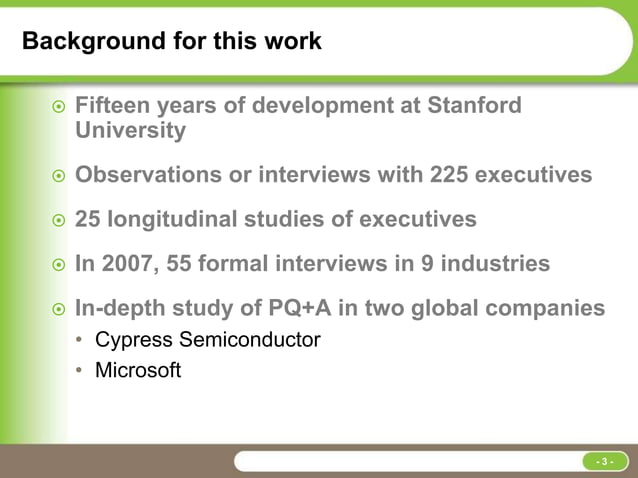The width and height of the screenshot is (638, 478).
Task: Click the bullet icon beside "Observations or interviews"
Action: [57, 176]
